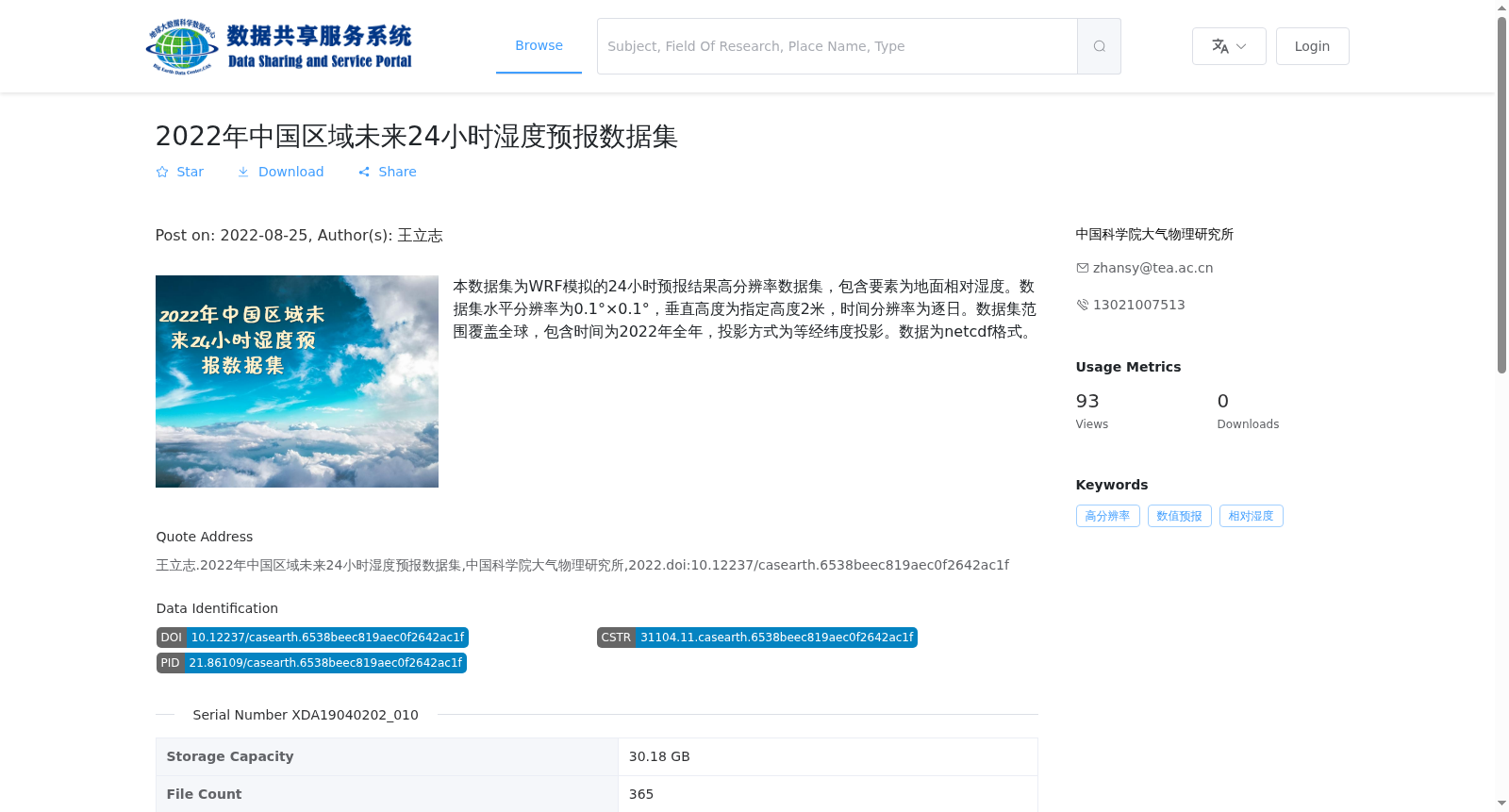Click the dataset description paragraph

point(744,308)
